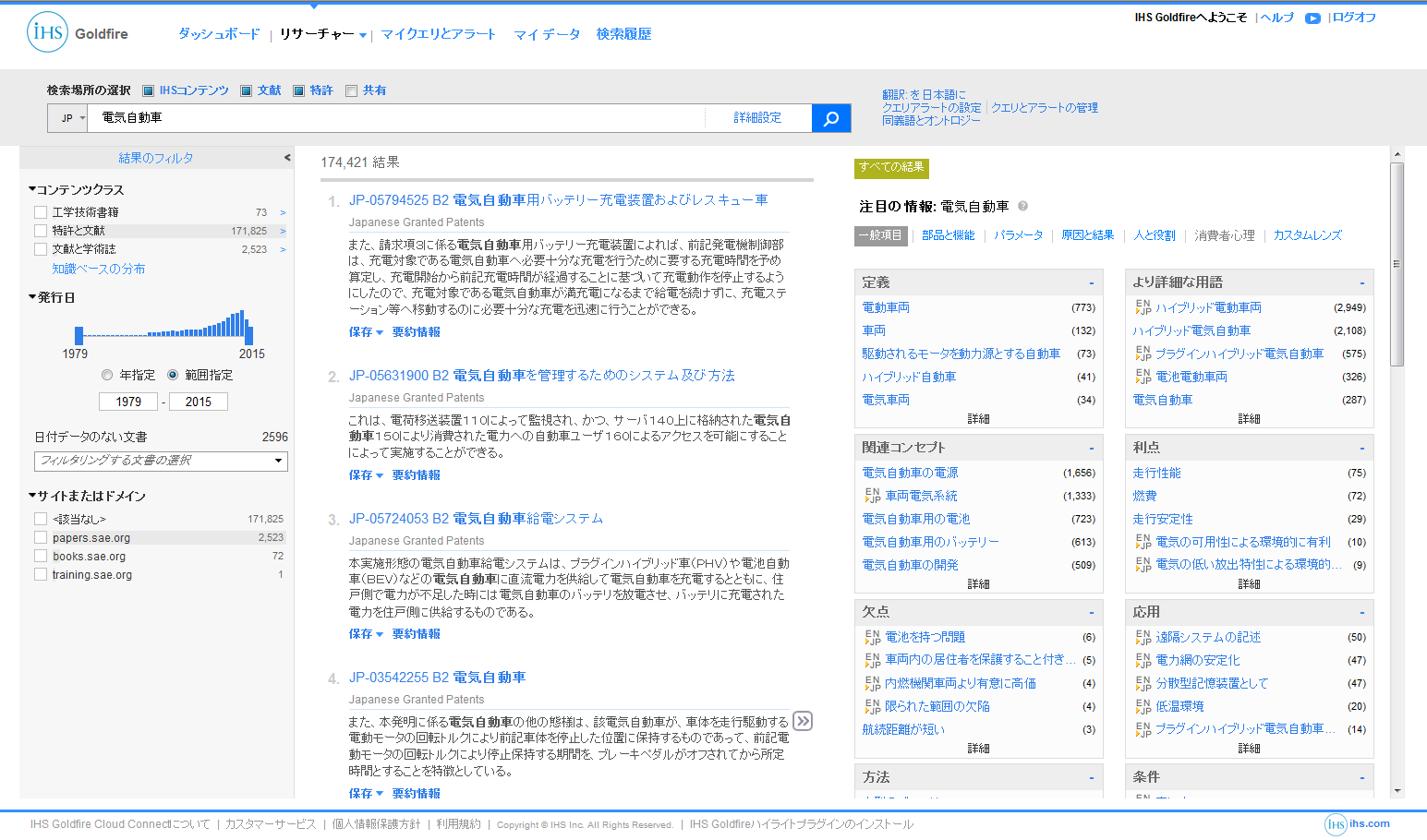The height and width of the screenshot is (840, 1427).
Task: Click the 1979 date slider handle
Action: 79,336
